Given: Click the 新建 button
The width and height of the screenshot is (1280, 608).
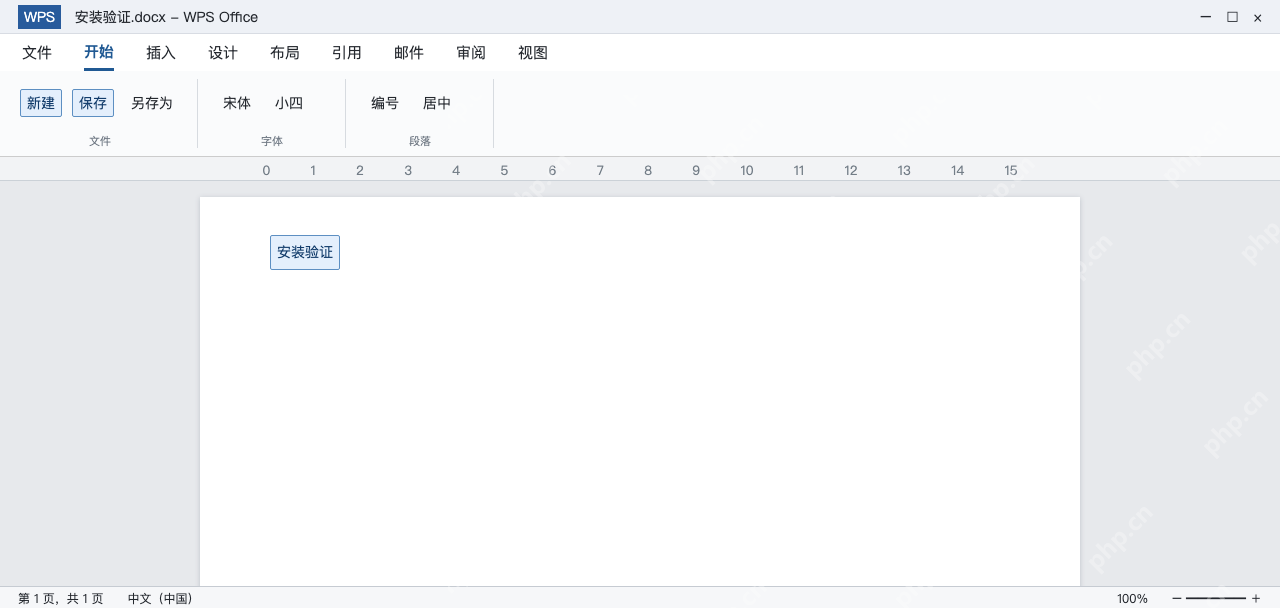Looking at the screenshot, I should (41, 103).
